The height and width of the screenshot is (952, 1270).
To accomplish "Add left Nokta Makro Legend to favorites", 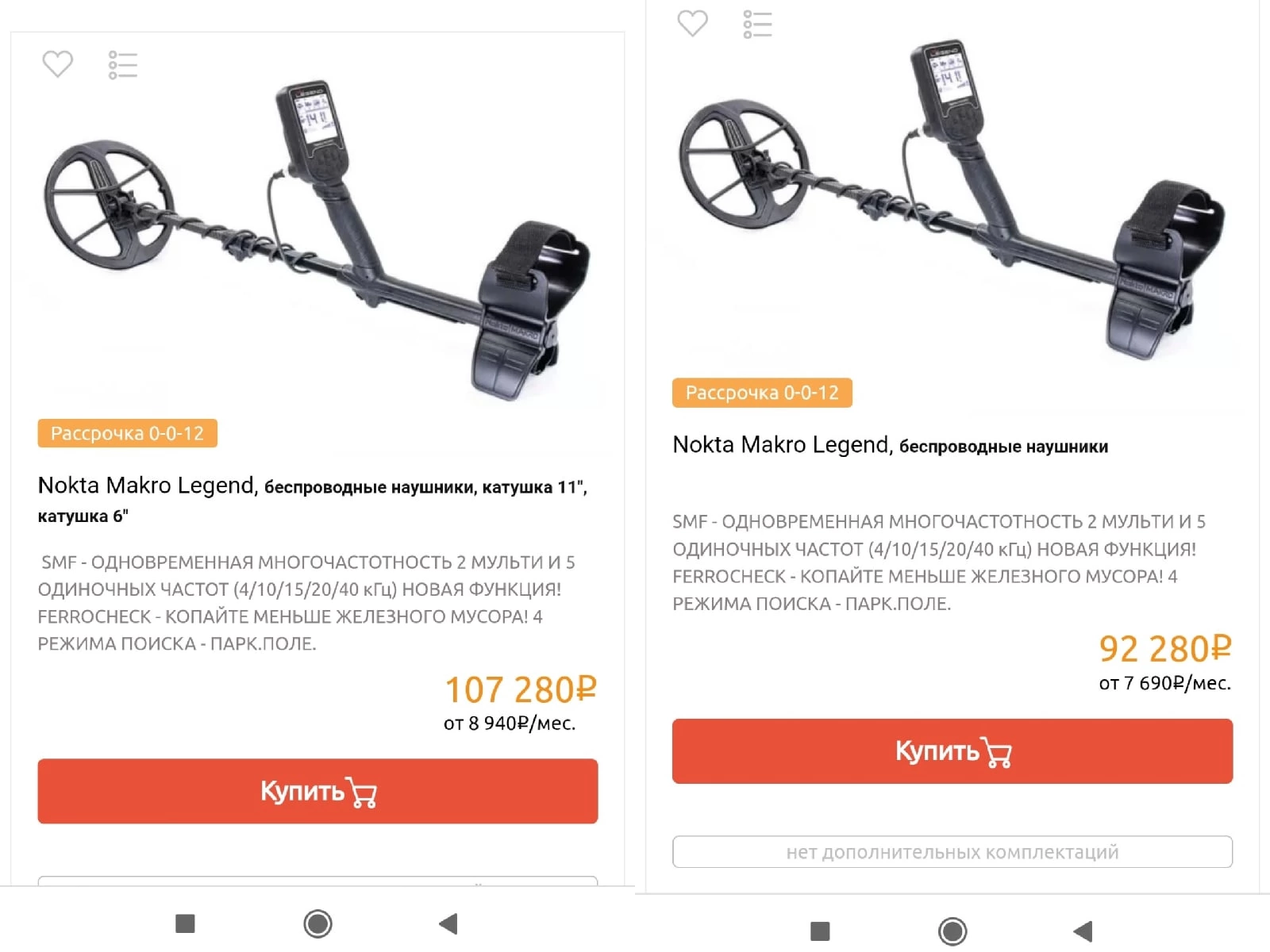I will (x=57, y=64).
